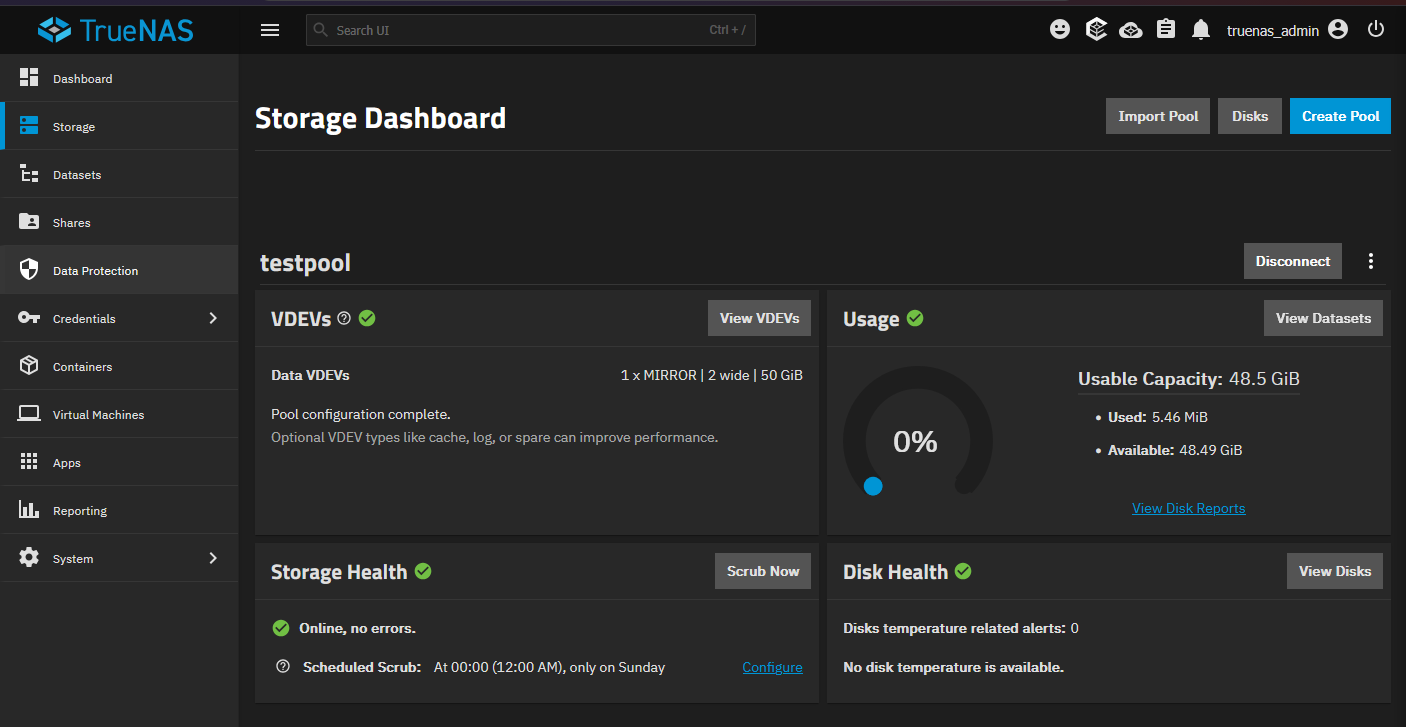Open Apps in the sidebar
Viewport: 1406px width, 727px height.
point(119,463)
